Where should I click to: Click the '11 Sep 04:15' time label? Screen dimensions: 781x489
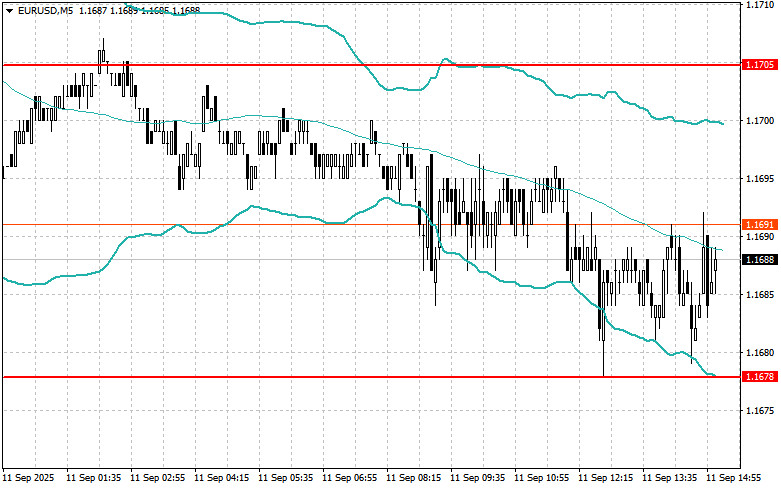click(222, 478)
